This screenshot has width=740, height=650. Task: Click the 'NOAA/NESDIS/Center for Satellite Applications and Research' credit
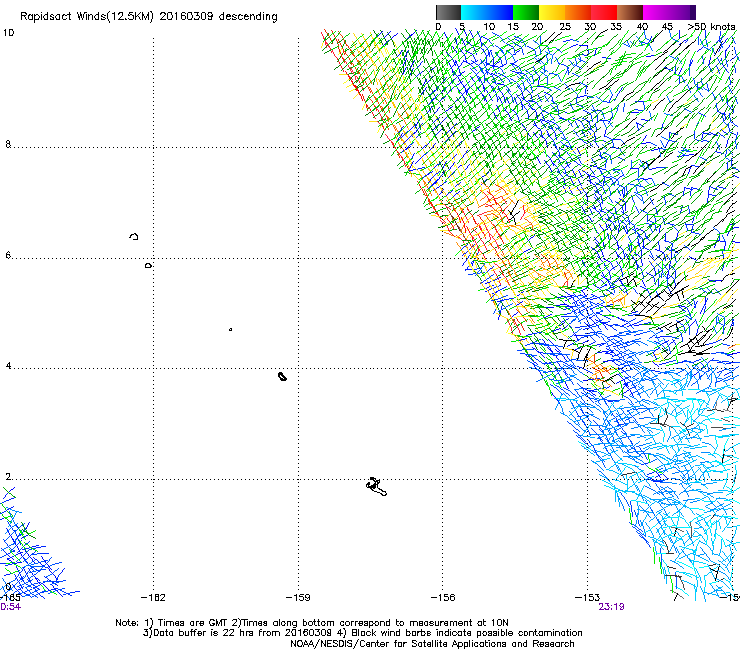[x=432, y=644]
